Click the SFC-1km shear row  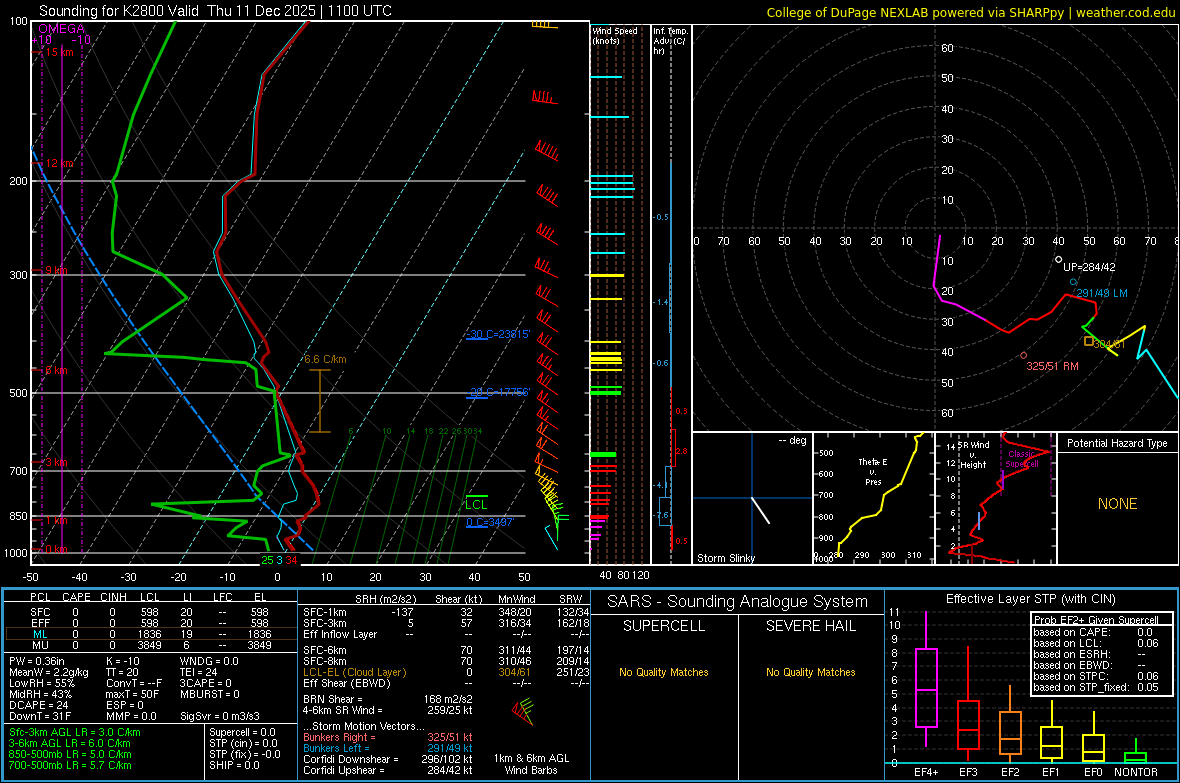[446, 612]
